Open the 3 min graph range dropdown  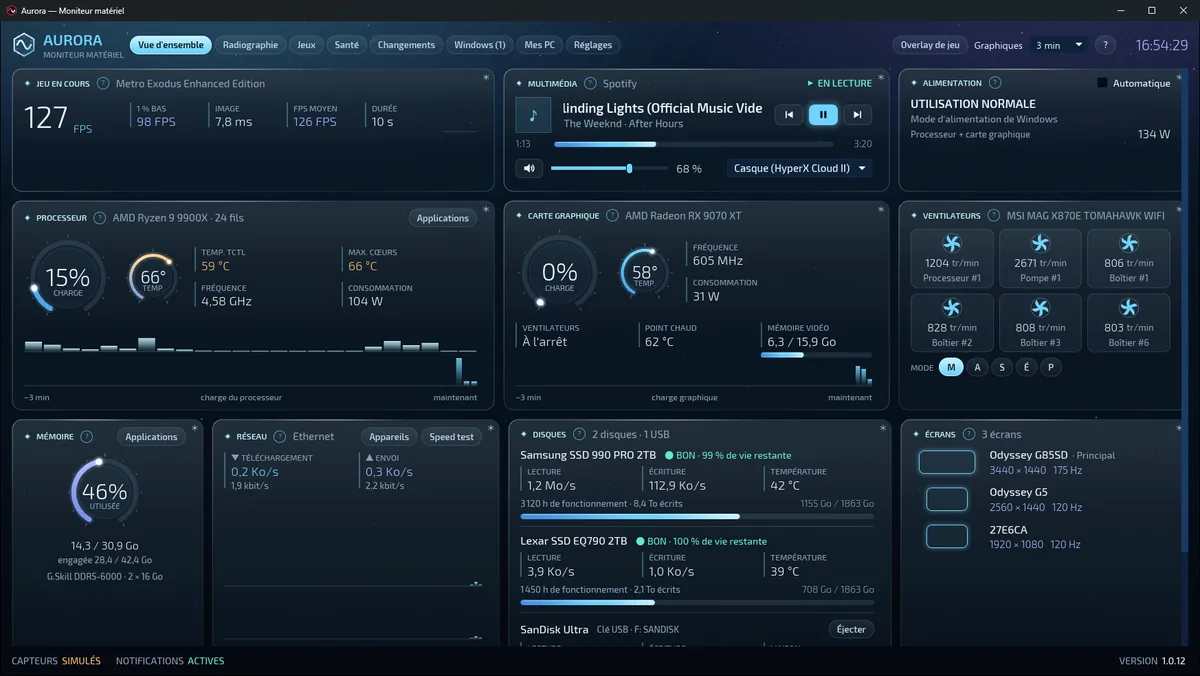1059,45
